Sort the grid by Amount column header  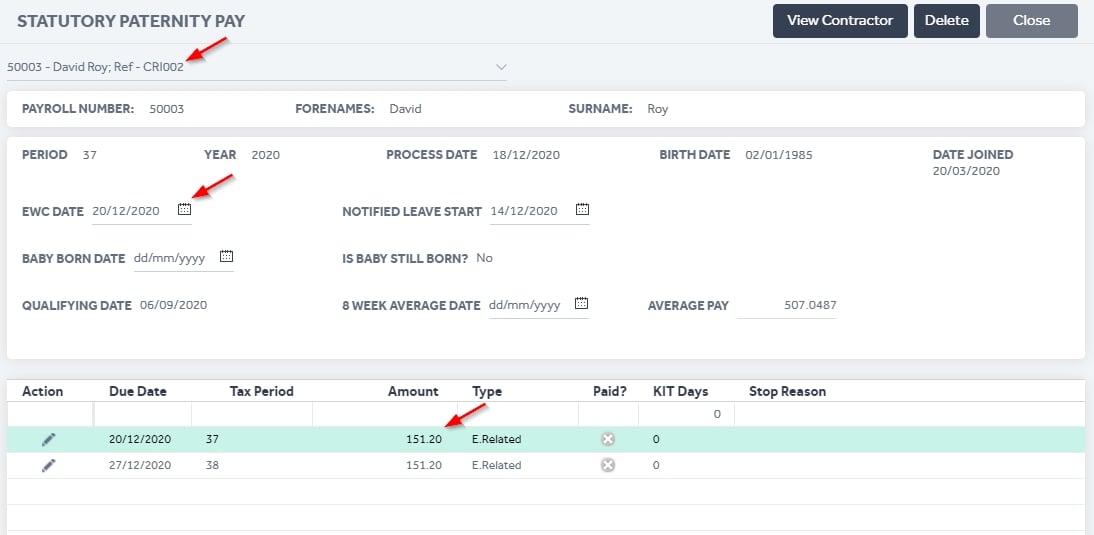pyautogui.click(x=413, y=391)
